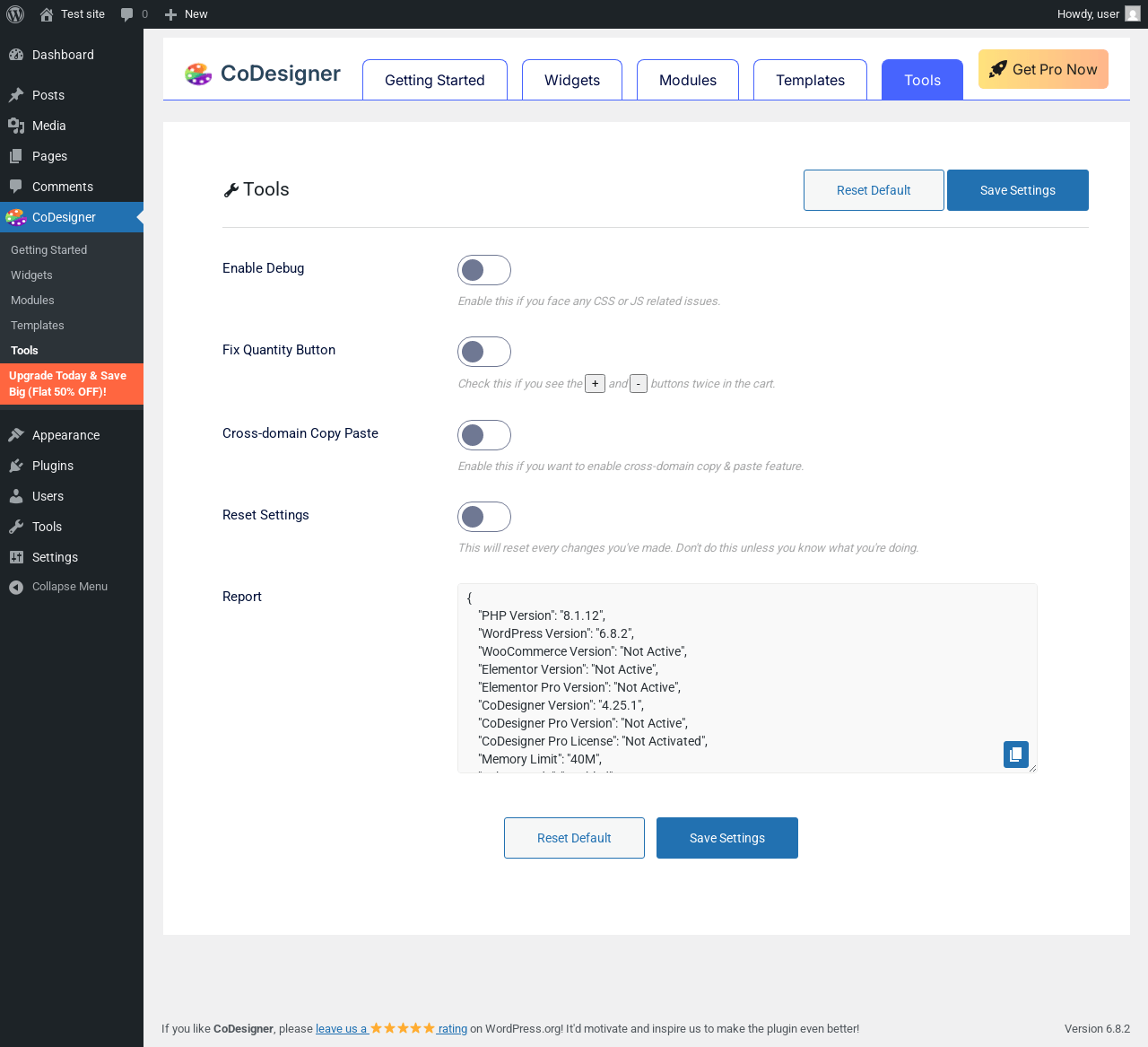This screenshot has height=1047, width=1148.
Task: Click the rocket icon on Get Pro
Action: point(998,69)
